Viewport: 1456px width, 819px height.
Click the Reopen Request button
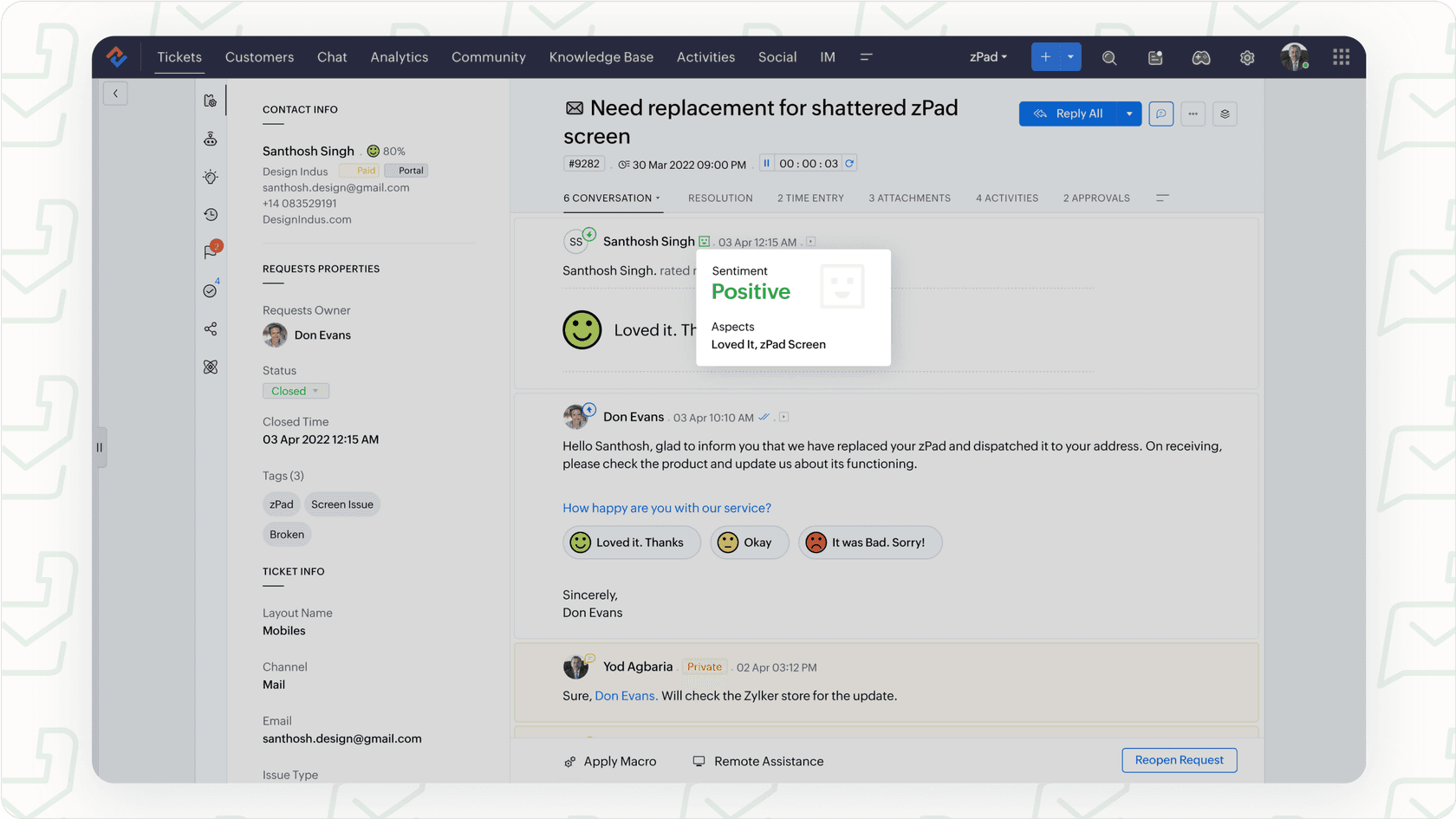[1179, 760]
